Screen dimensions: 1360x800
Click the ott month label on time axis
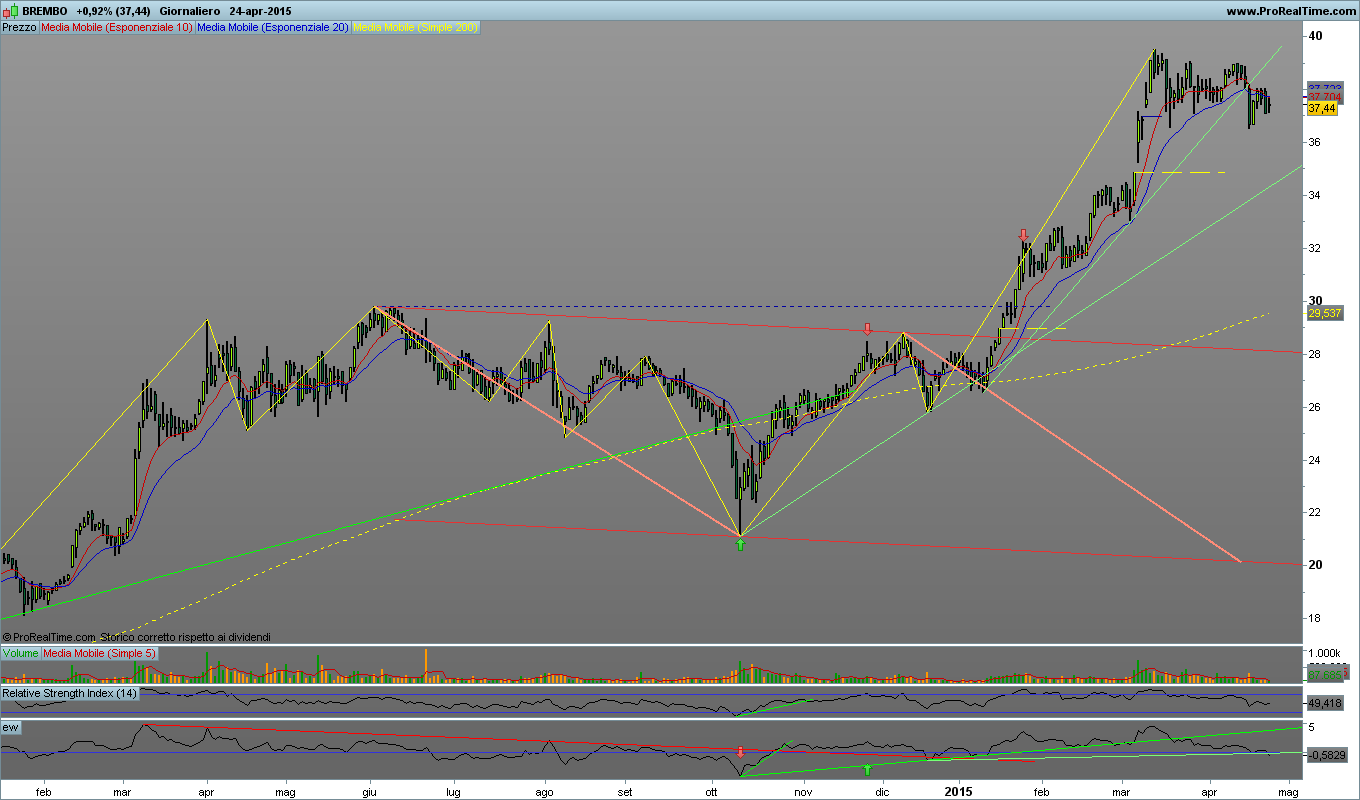coord(712,790)
